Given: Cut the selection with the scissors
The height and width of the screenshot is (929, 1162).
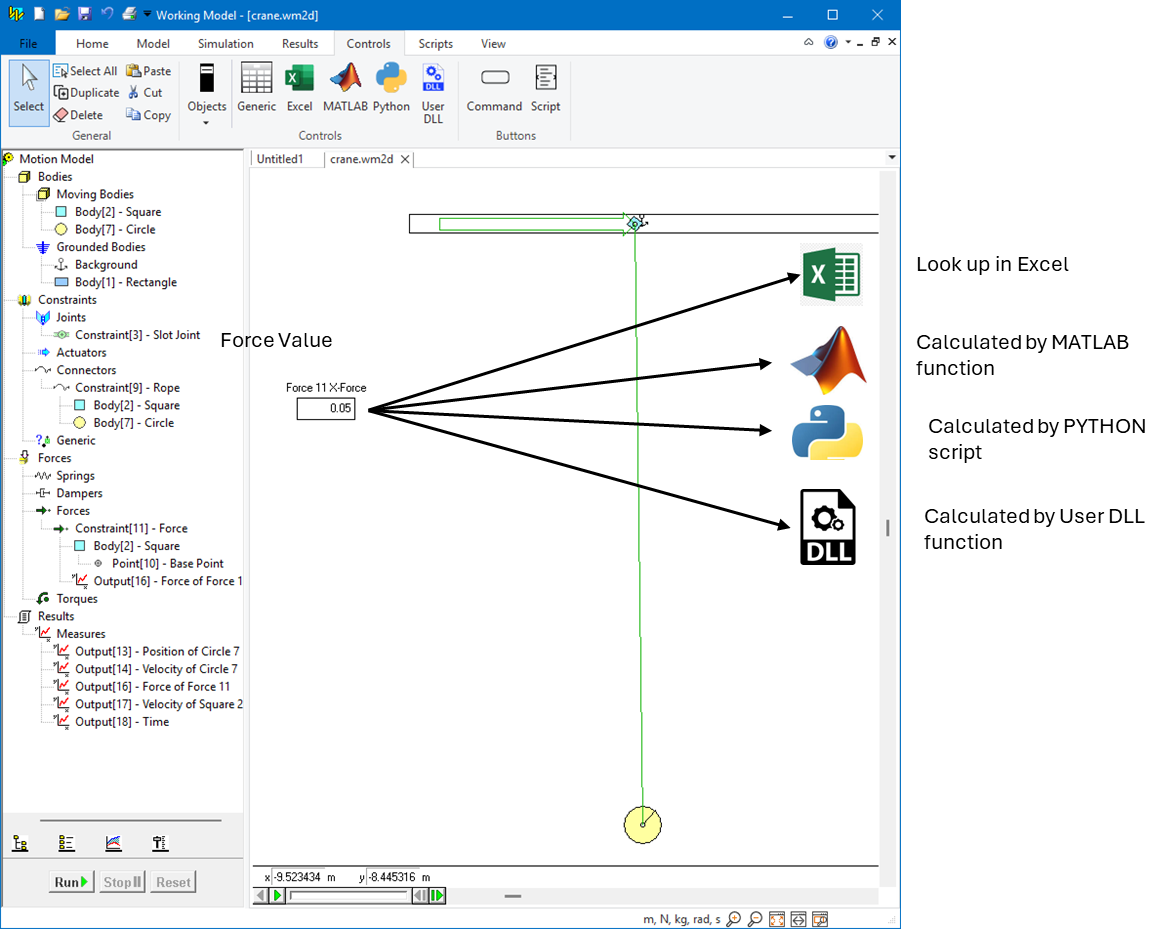Looking at the screenshot, I should pyautogui.click(x=145, y=93).
